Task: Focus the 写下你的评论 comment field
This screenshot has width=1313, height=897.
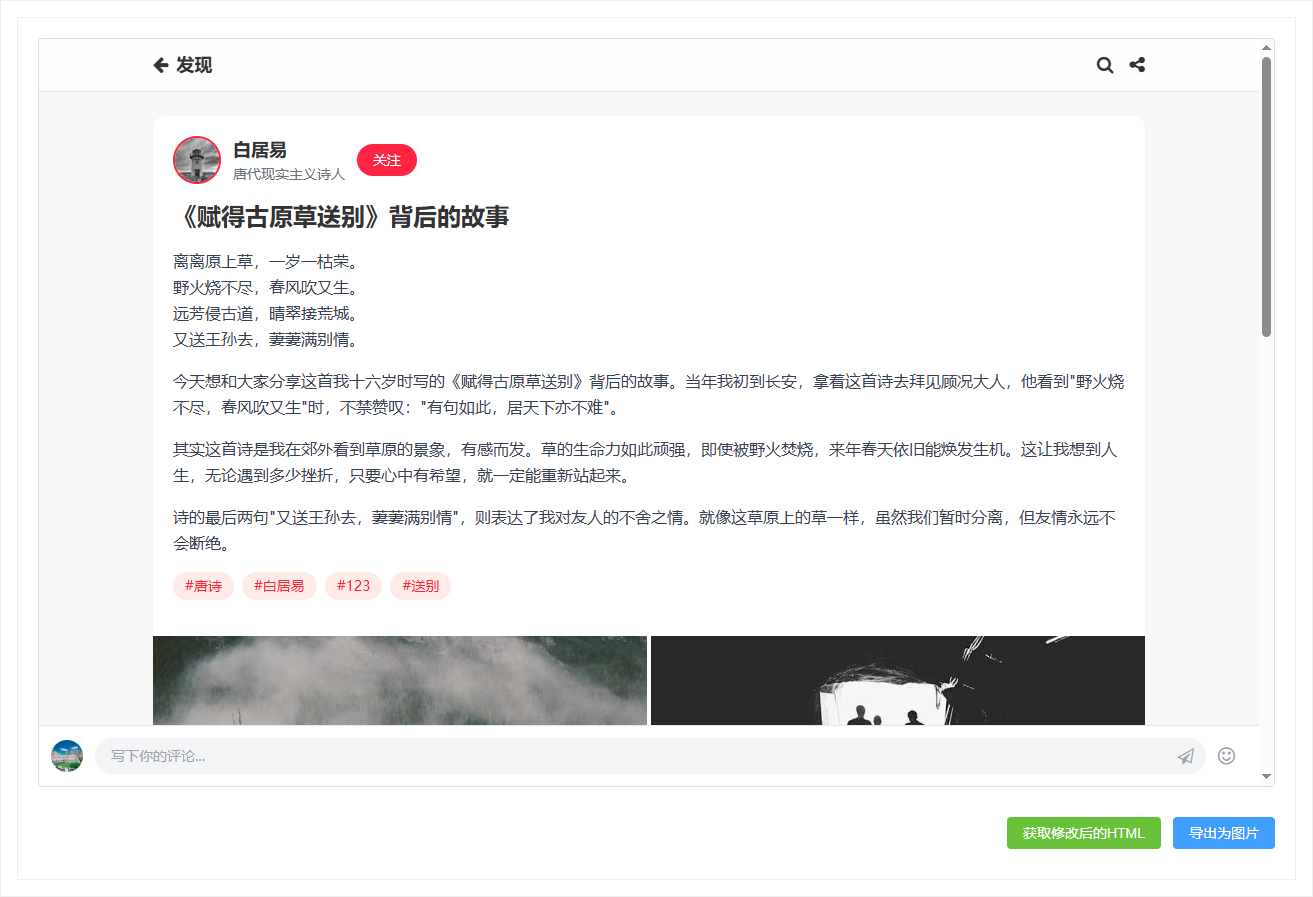Action: coord(650,756)
